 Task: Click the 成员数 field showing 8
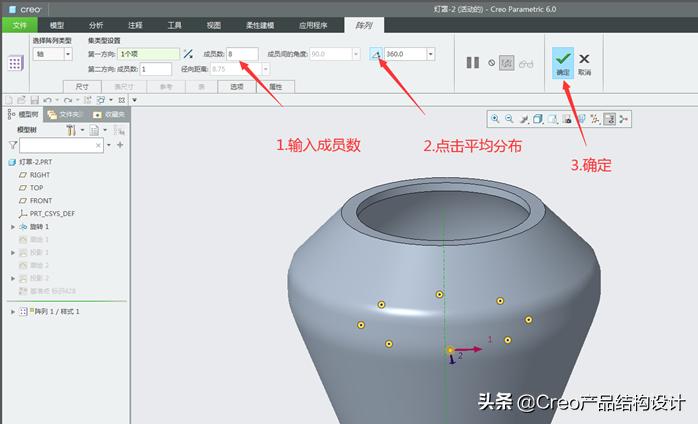[x=242, y=54]
